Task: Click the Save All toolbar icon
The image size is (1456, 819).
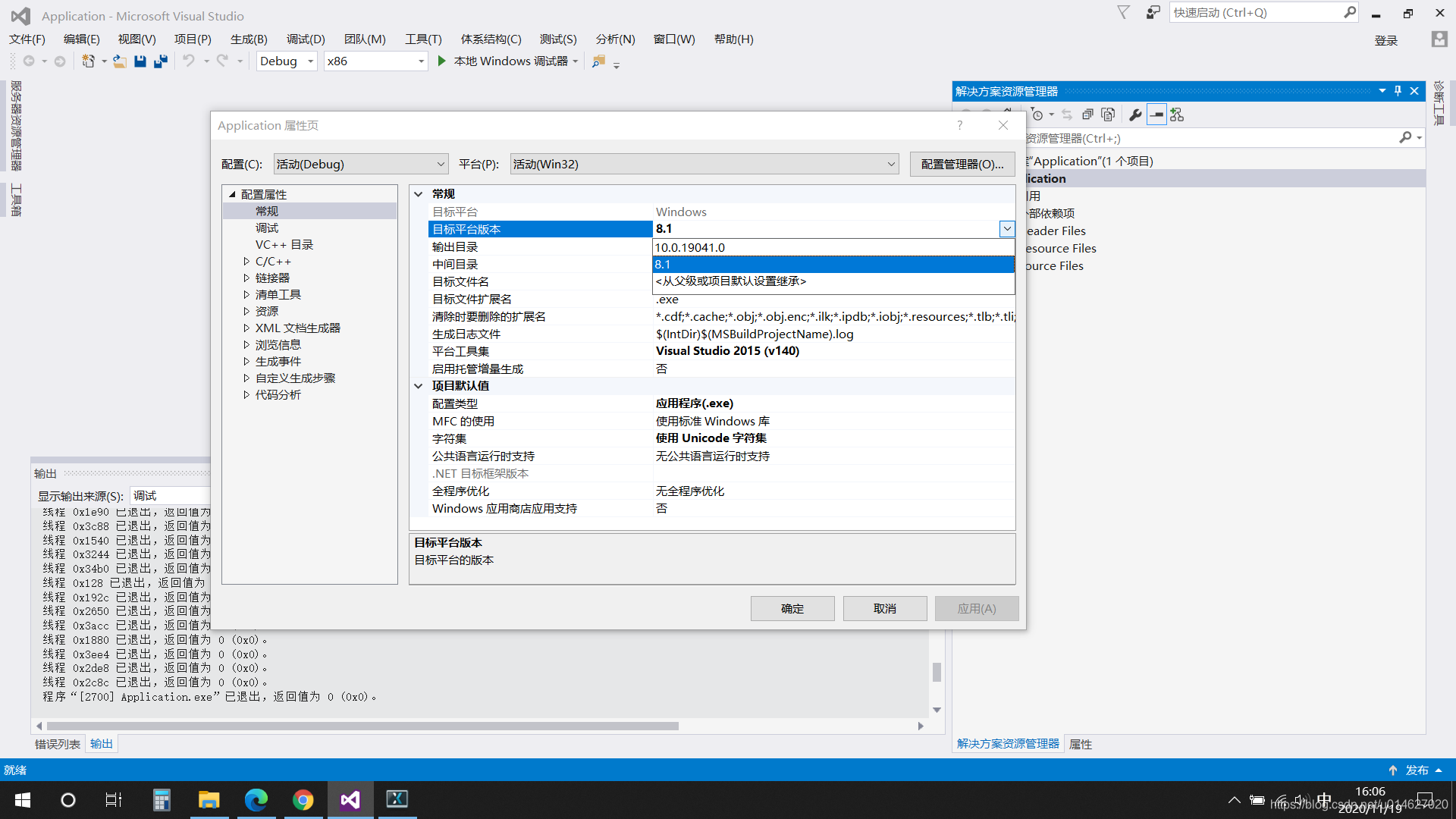Action: pos(161,61)
